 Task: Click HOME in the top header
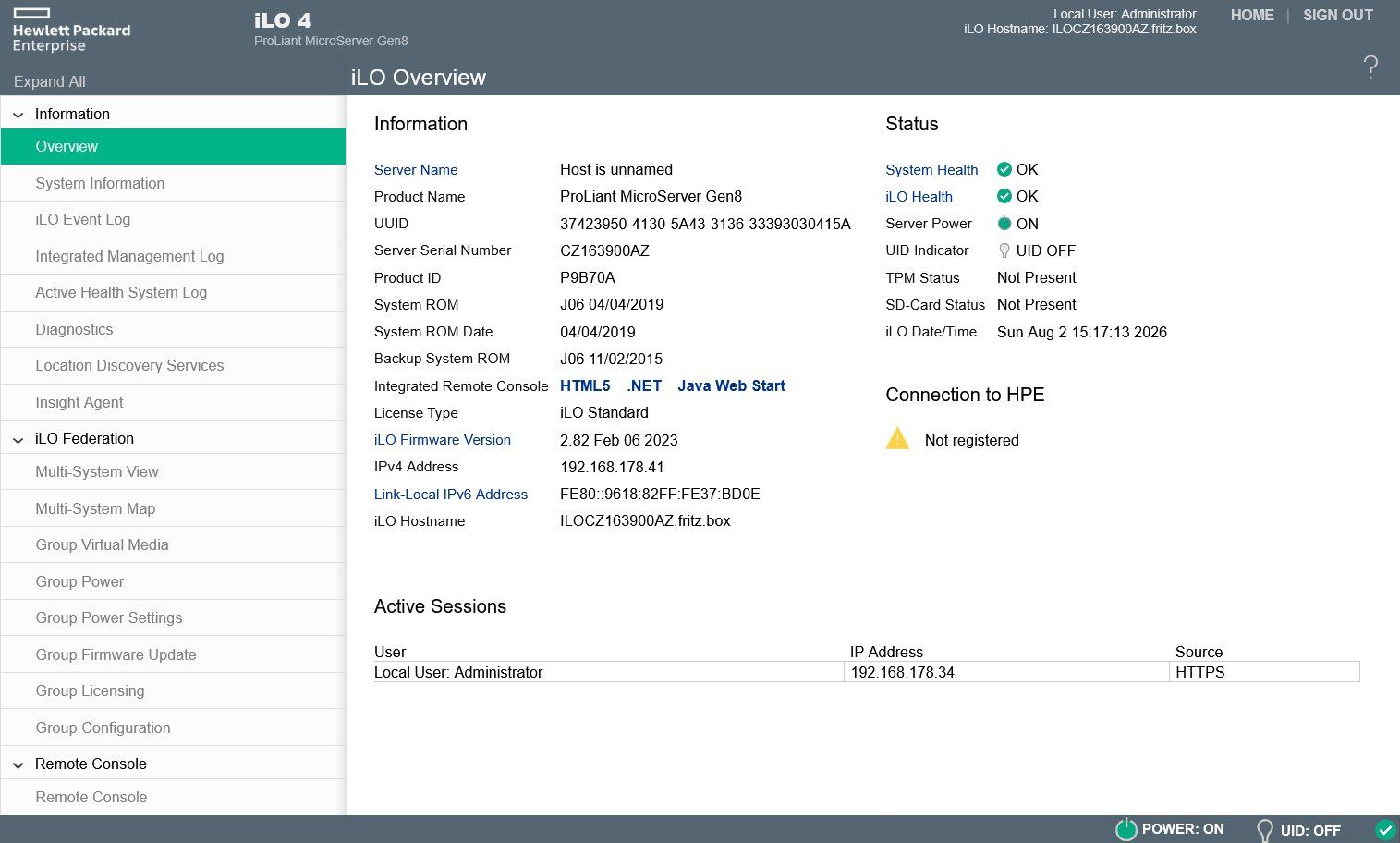click(x=1252, y=15)
